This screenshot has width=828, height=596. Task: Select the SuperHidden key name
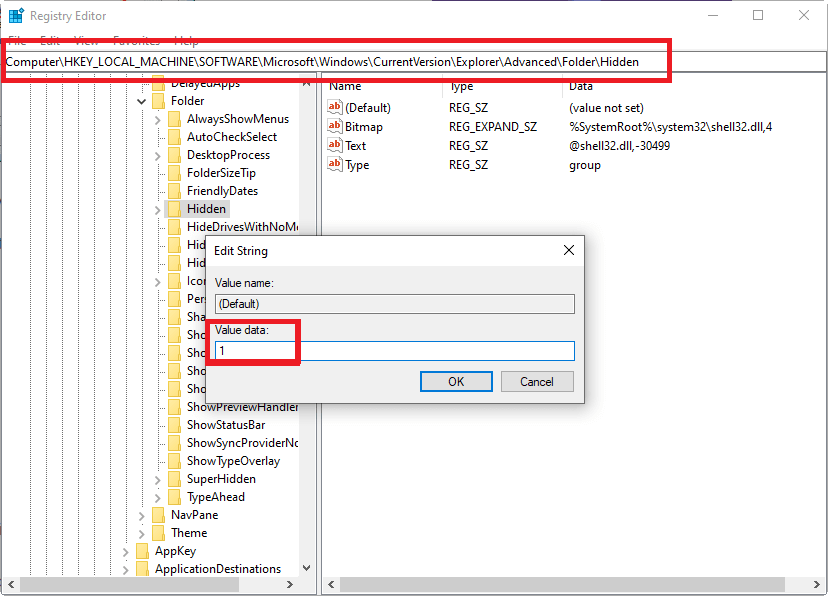click(x=221, y=479)
